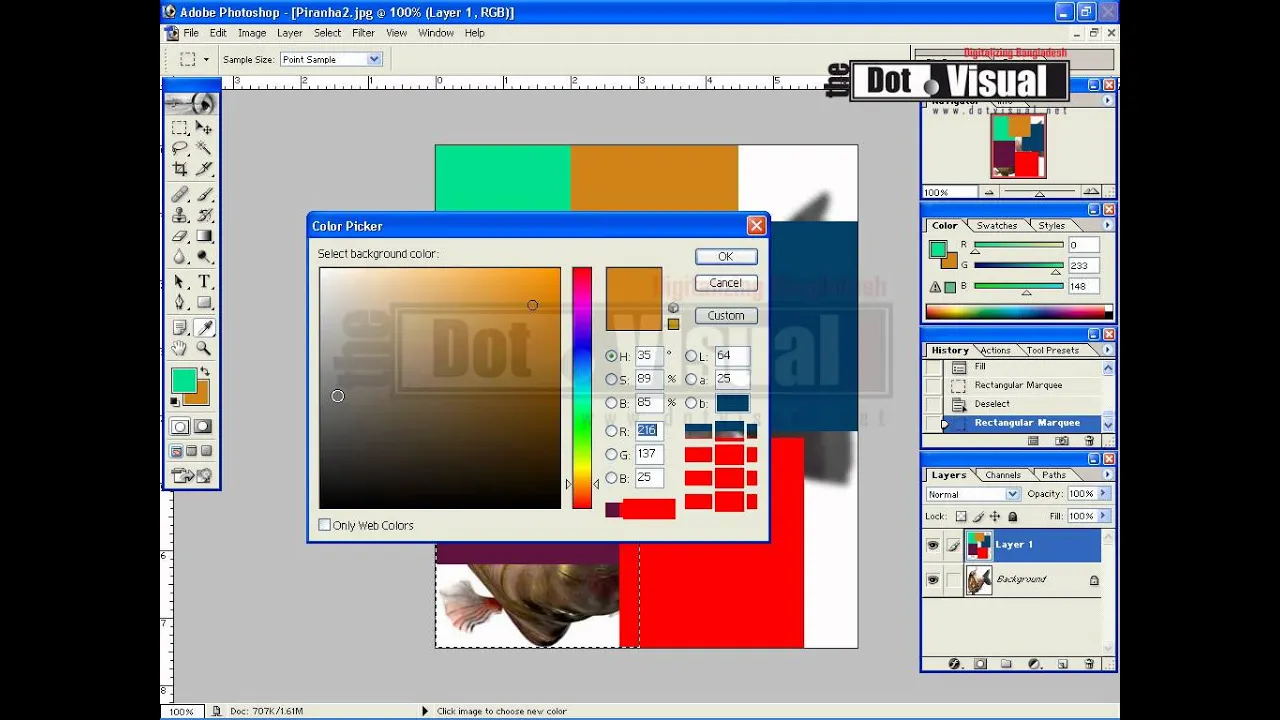
Task: Select the Lasso tool
Action: (180, 148)
